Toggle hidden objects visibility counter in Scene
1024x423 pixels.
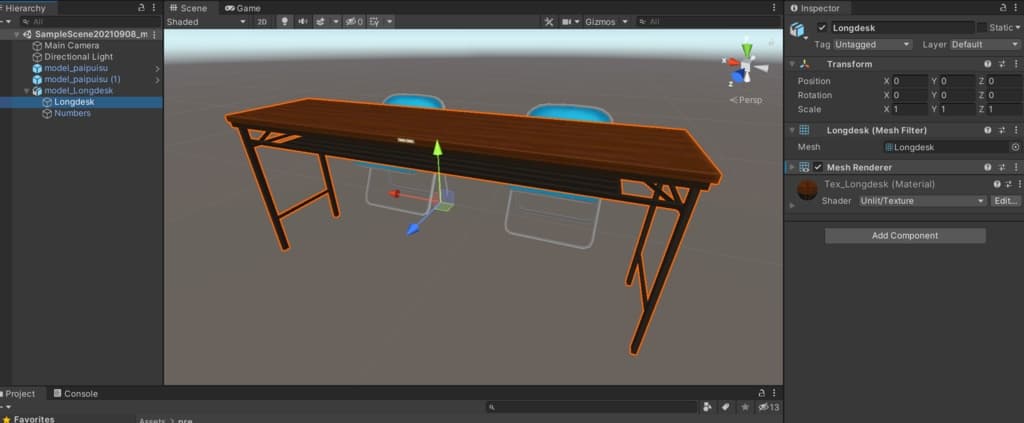(354, 22)
